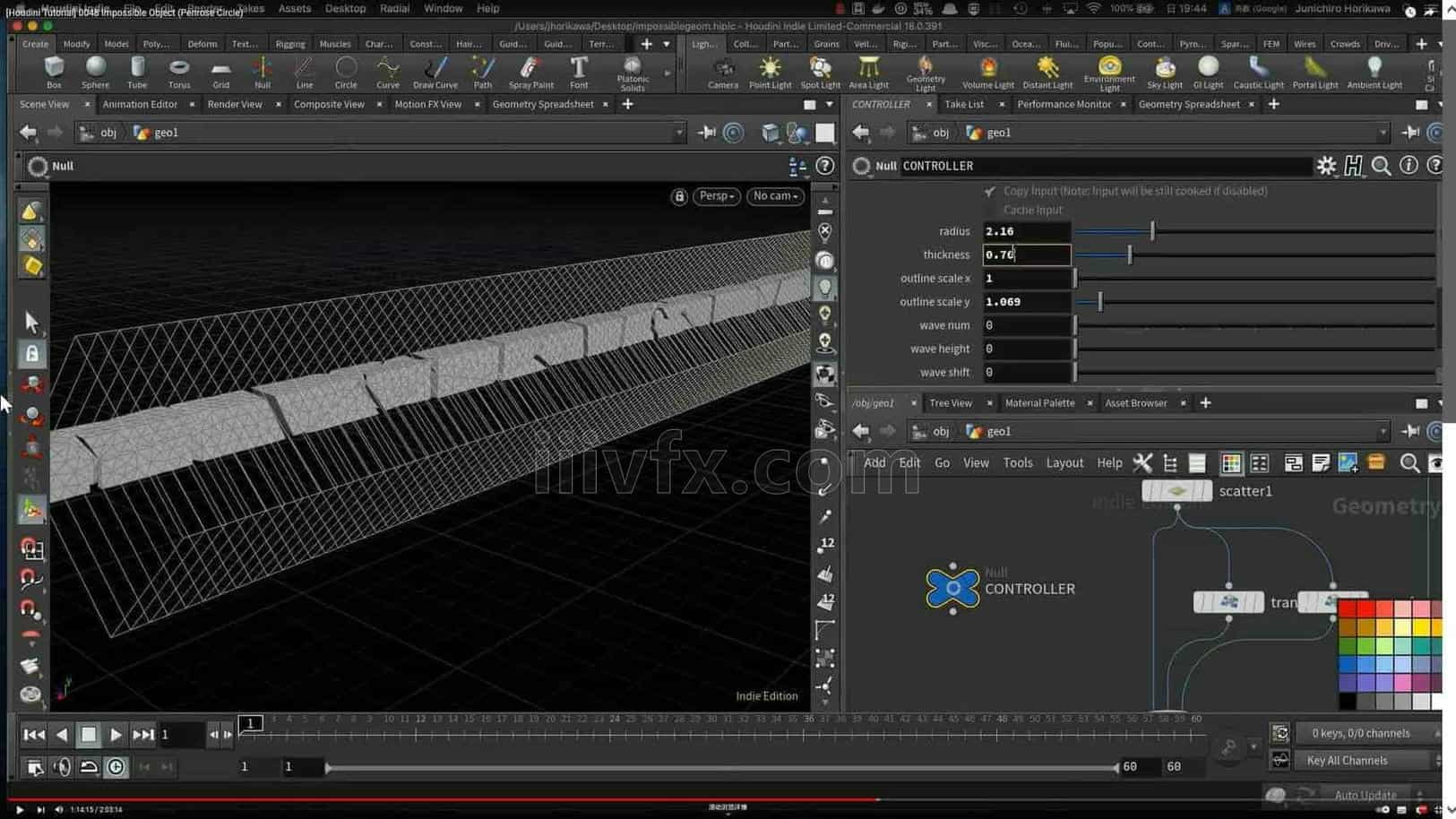The width and height of the screenshot is (1456, 819).
Task: Open the parameter gear menu for CONTROLLER
Action: pyautogui.click(x=1326, y=166)
